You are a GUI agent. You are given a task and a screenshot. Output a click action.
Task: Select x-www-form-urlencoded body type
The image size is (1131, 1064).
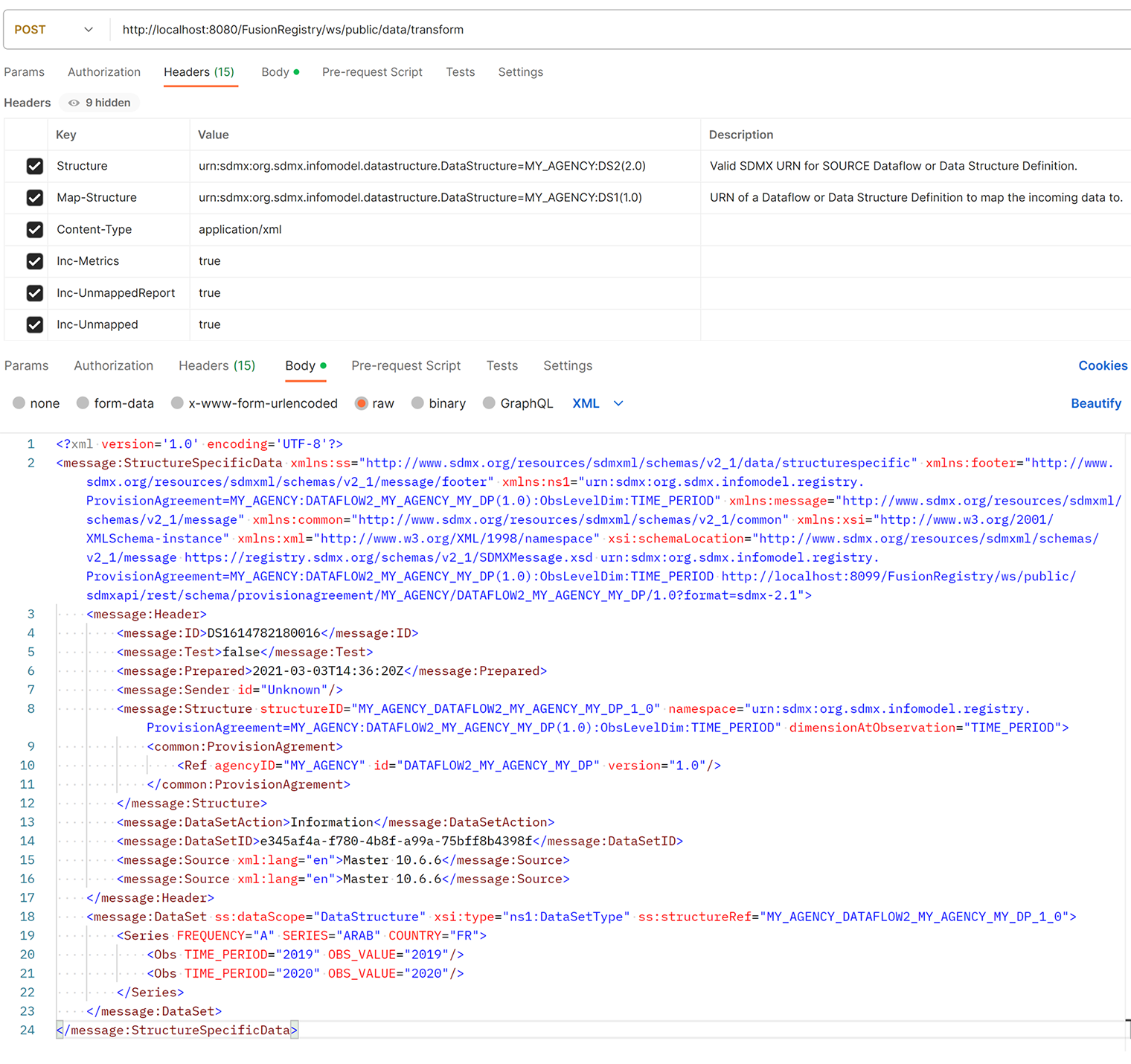point(177,403)
